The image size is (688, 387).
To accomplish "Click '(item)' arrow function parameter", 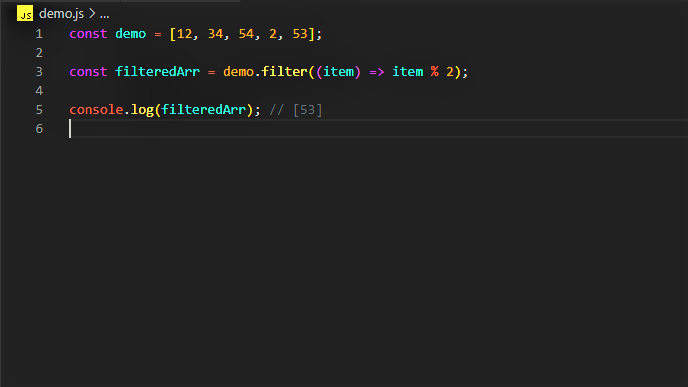I will (x=338, y=72).
